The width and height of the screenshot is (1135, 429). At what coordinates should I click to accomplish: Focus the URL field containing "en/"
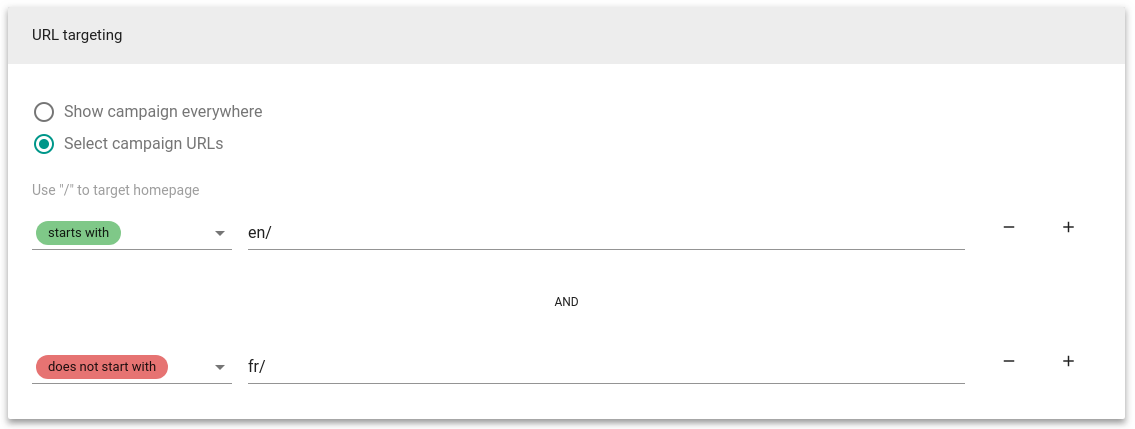pos(606,233)
